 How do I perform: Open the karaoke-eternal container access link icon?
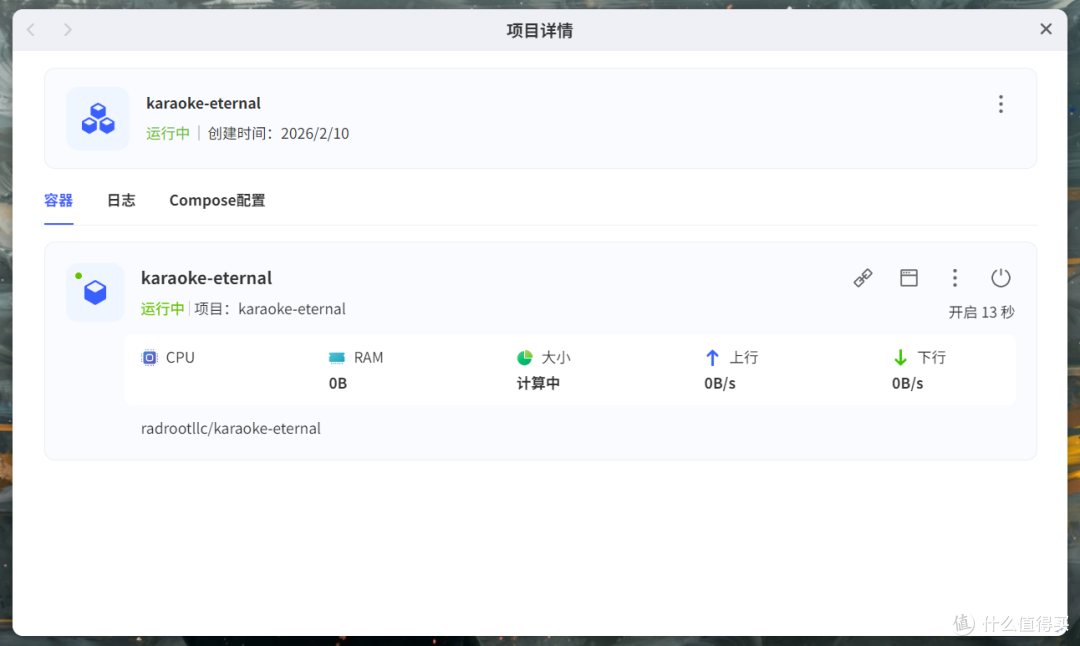(x=863, y=278)
